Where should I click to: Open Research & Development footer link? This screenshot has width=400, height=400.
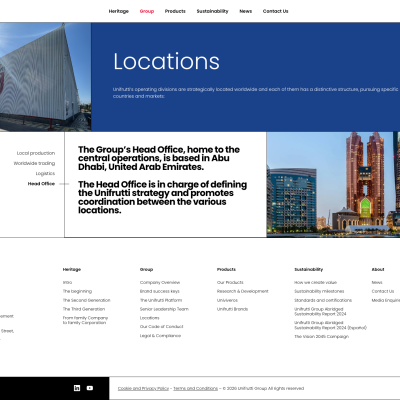pos(243,291)
